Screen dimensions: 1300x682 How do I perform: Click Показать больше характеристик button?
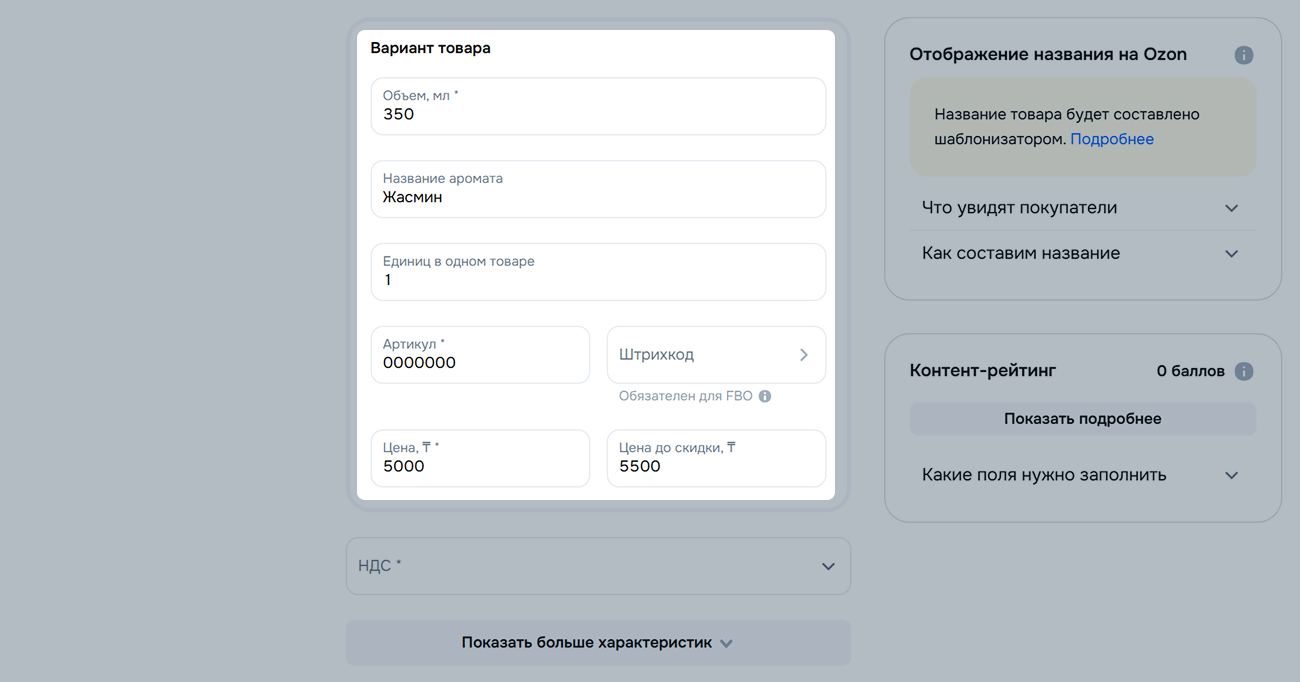tap(598, 643)
